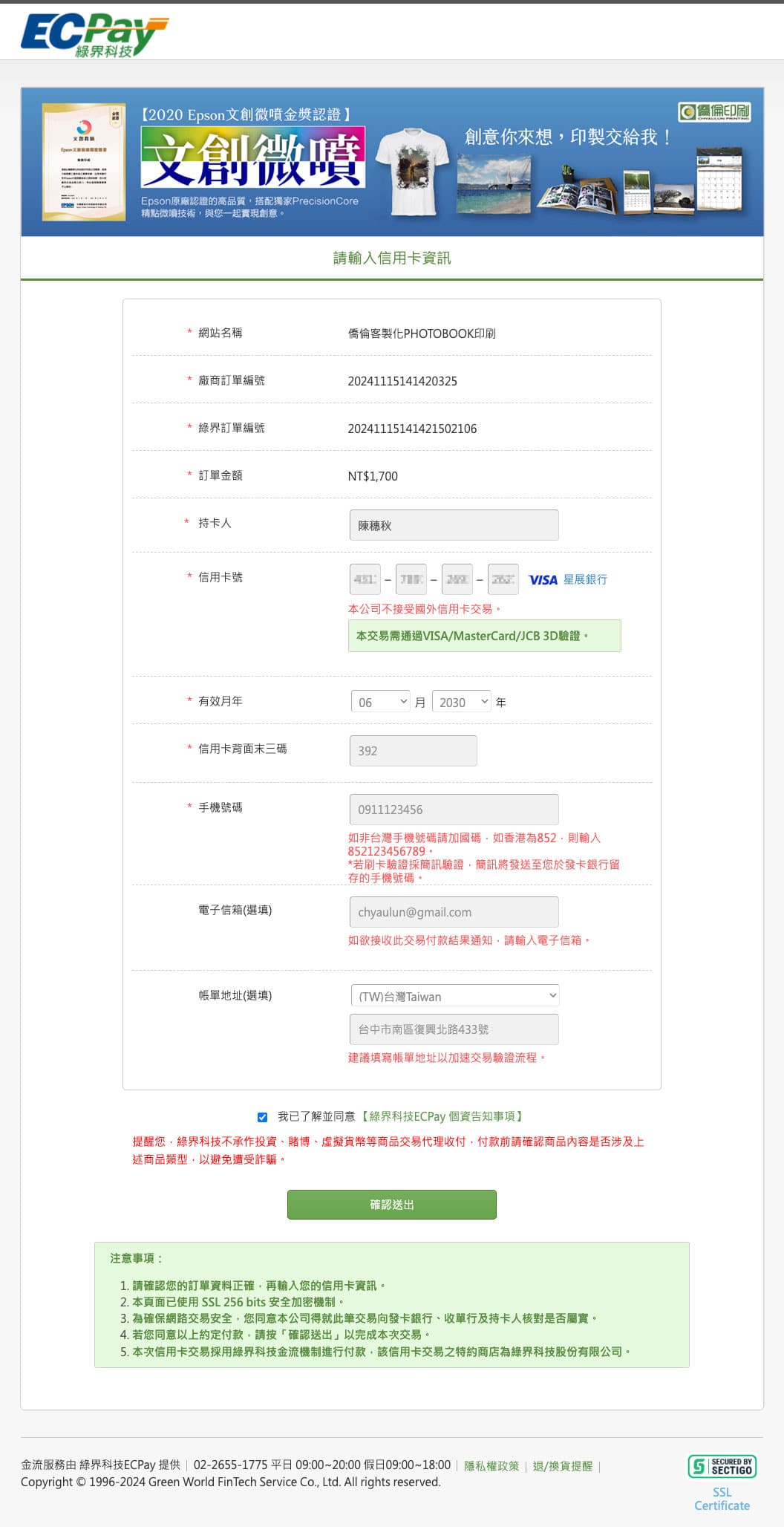Focus the card CVV three-digit field
Image resolution: width=784 pixels, height=1527 pixels.
413,751
